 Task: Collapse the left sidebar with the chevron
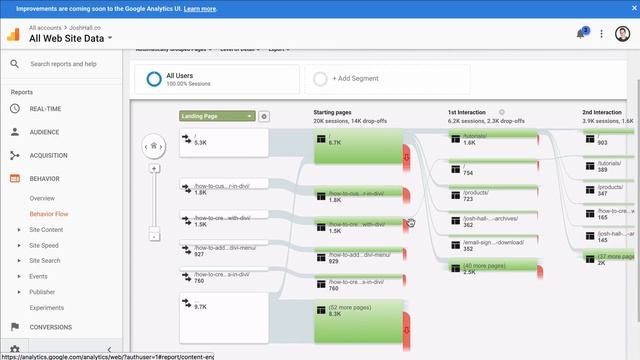tap(109, 349)
